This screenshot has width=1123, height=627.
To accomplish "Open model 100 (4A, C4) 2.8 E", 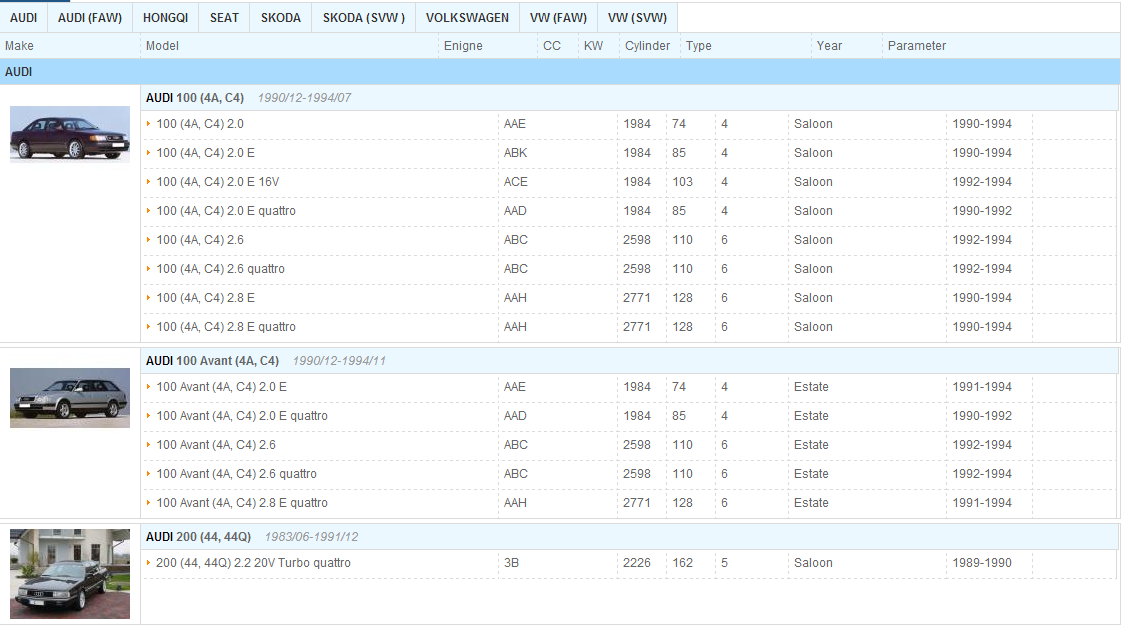I will click(206, 298).
